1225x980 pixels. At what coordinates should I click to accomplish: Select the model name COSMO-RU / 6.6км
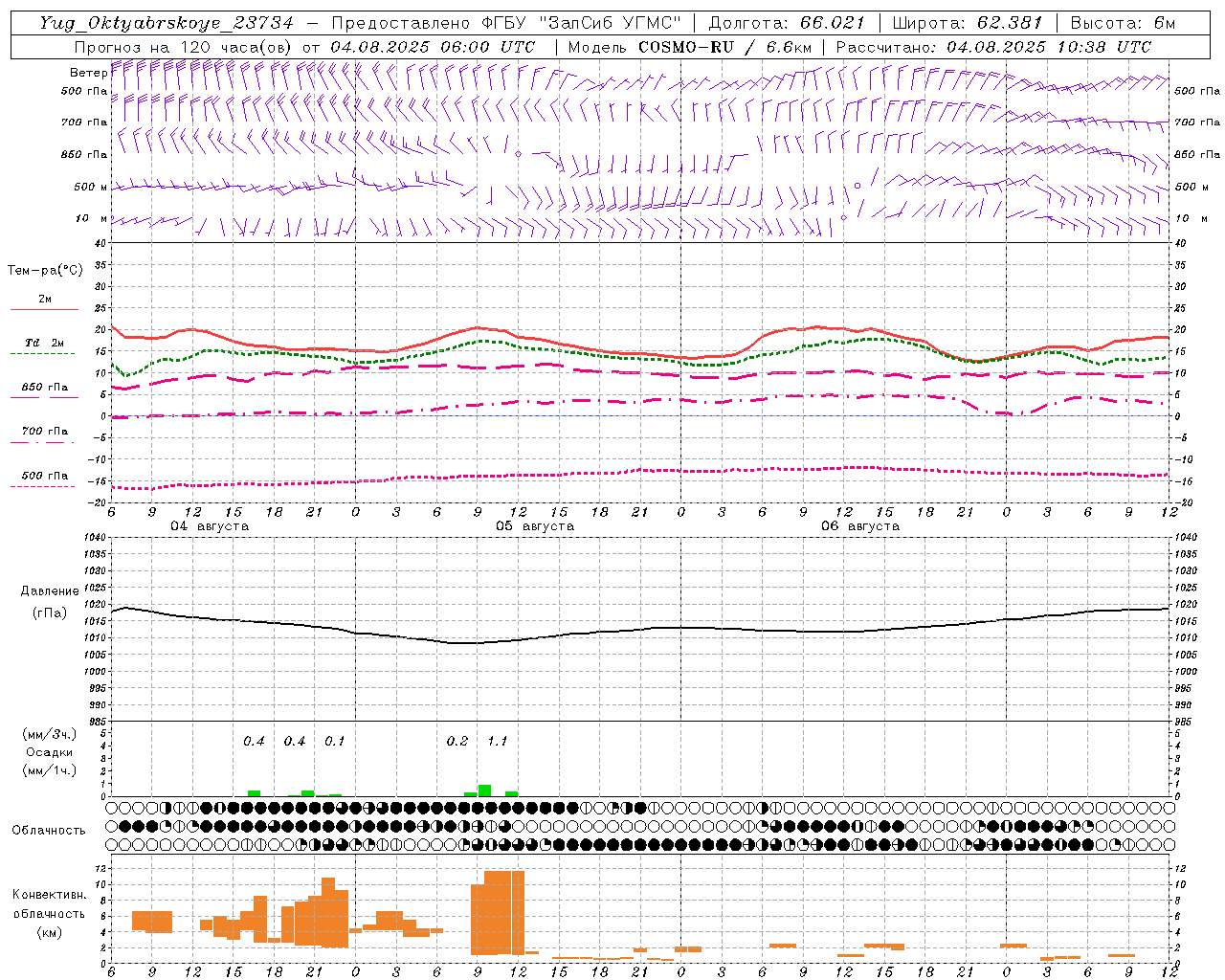724,47
